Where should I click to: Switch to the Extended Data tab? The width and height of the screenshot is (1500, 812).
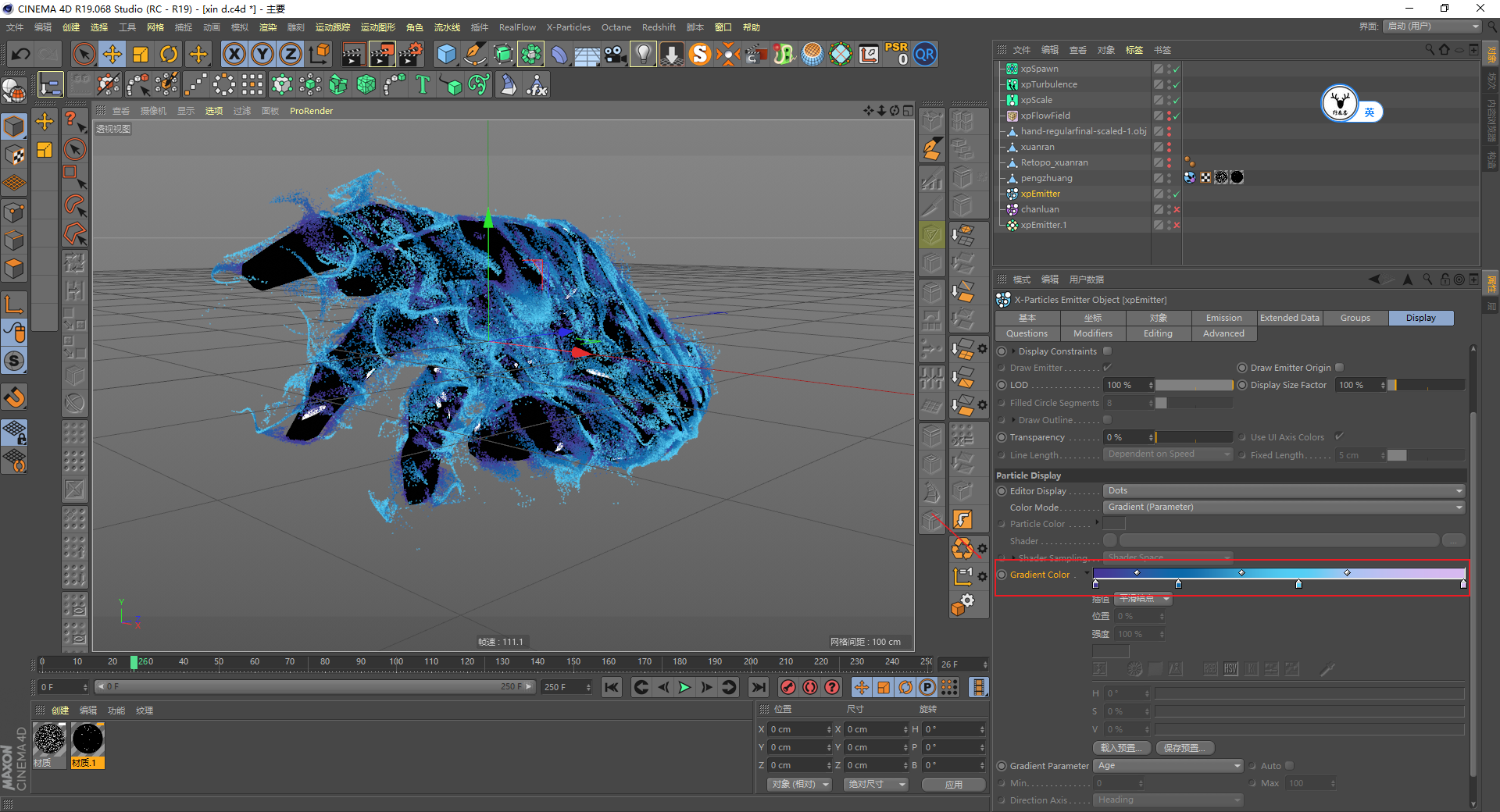(x=1290, y=318)
